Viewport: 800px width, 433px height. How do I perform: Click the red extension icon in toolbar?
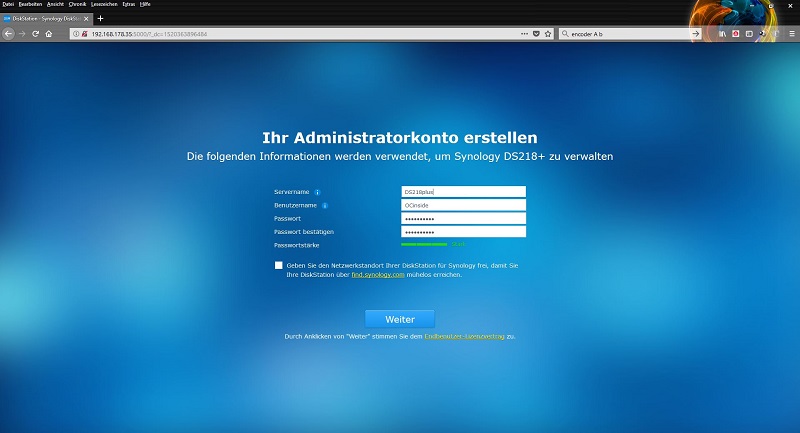point(736,34)
